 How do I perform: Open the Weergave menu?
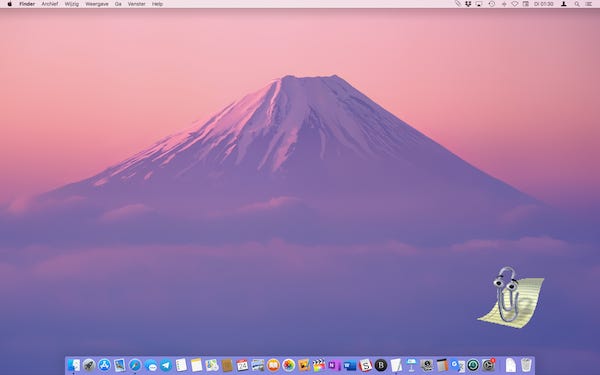click(x=97, y=4)
